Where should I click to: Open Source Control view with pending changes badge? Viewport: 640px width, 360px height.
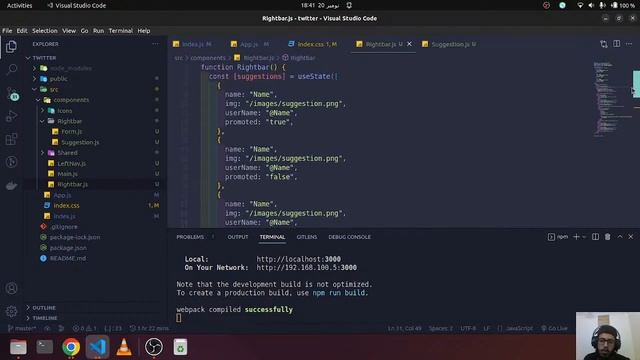12,93
